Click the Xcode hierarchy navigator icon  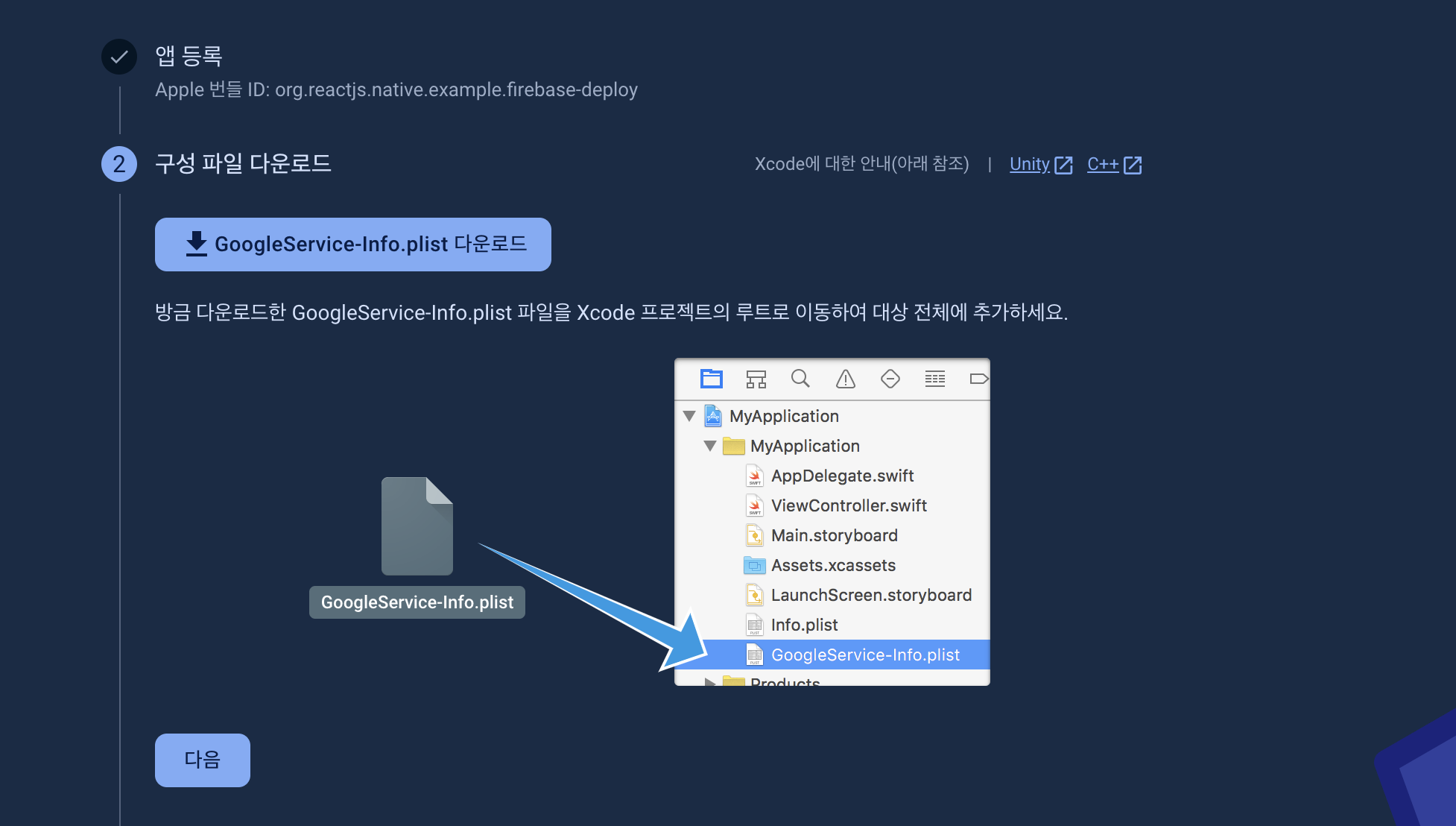[x=756, y=379]
